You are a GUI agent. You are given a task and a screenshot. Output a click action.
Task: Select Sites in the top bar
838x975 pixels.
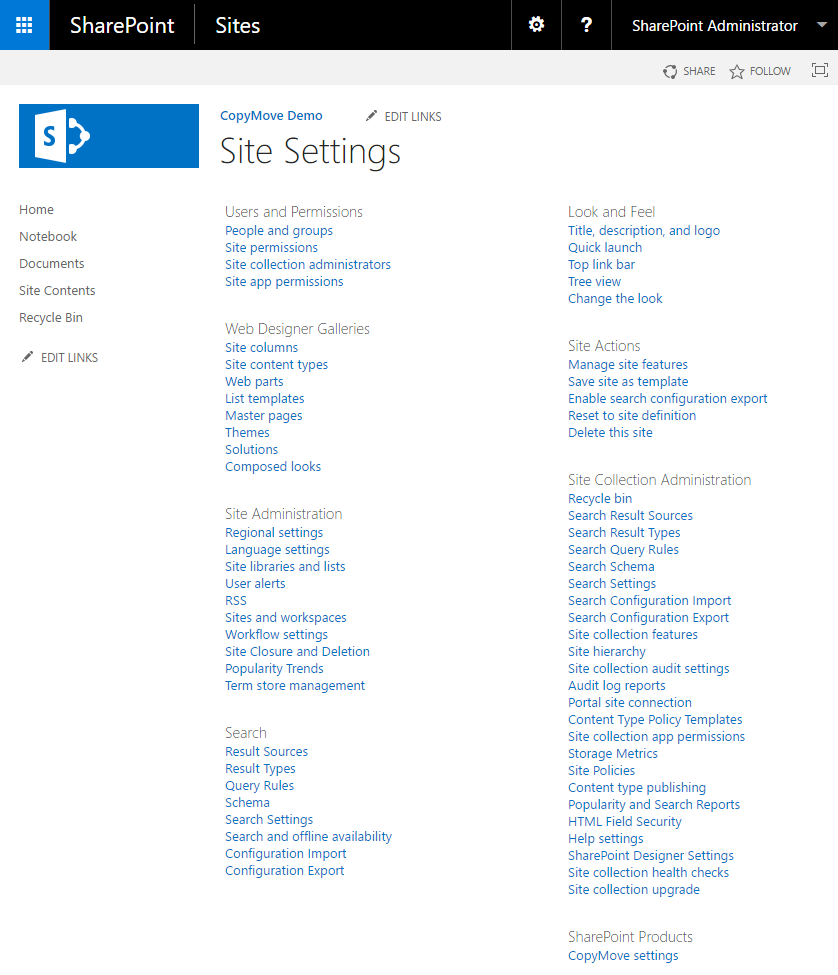(x=237, y=25)
